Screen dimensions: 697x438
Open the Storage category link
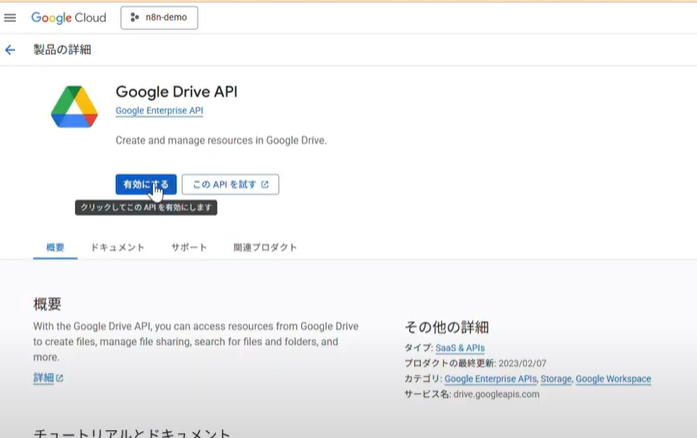(556, 379)
